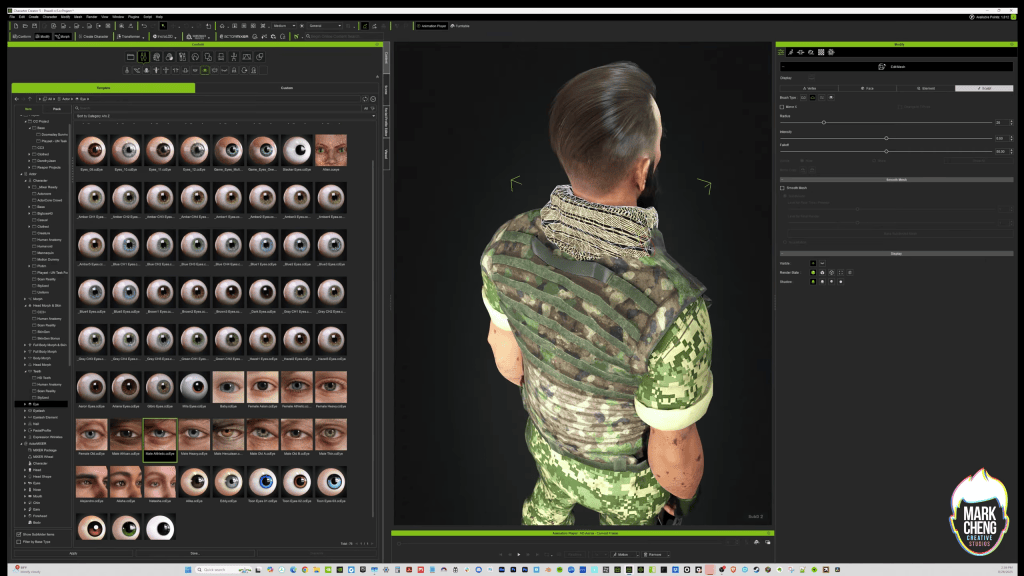This screenshot has height=576, width=1024.
Task: Open the Transformer dropdown
Action: [130, 37]
